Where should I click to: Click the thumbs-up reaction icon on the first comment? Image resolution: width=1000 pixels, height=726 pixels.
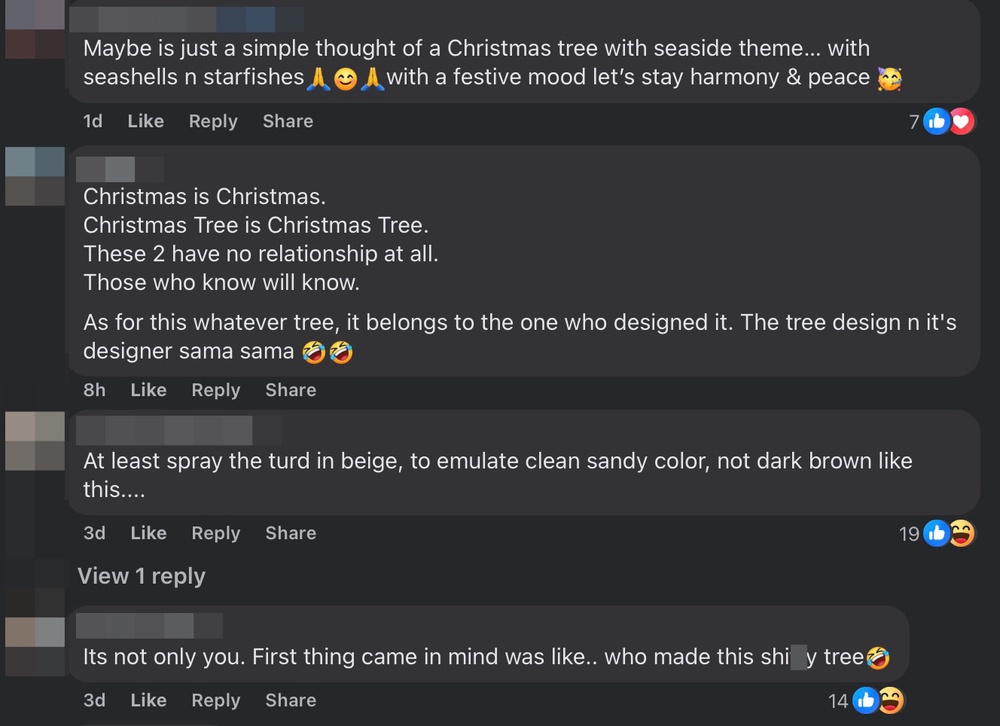point(937,121)
